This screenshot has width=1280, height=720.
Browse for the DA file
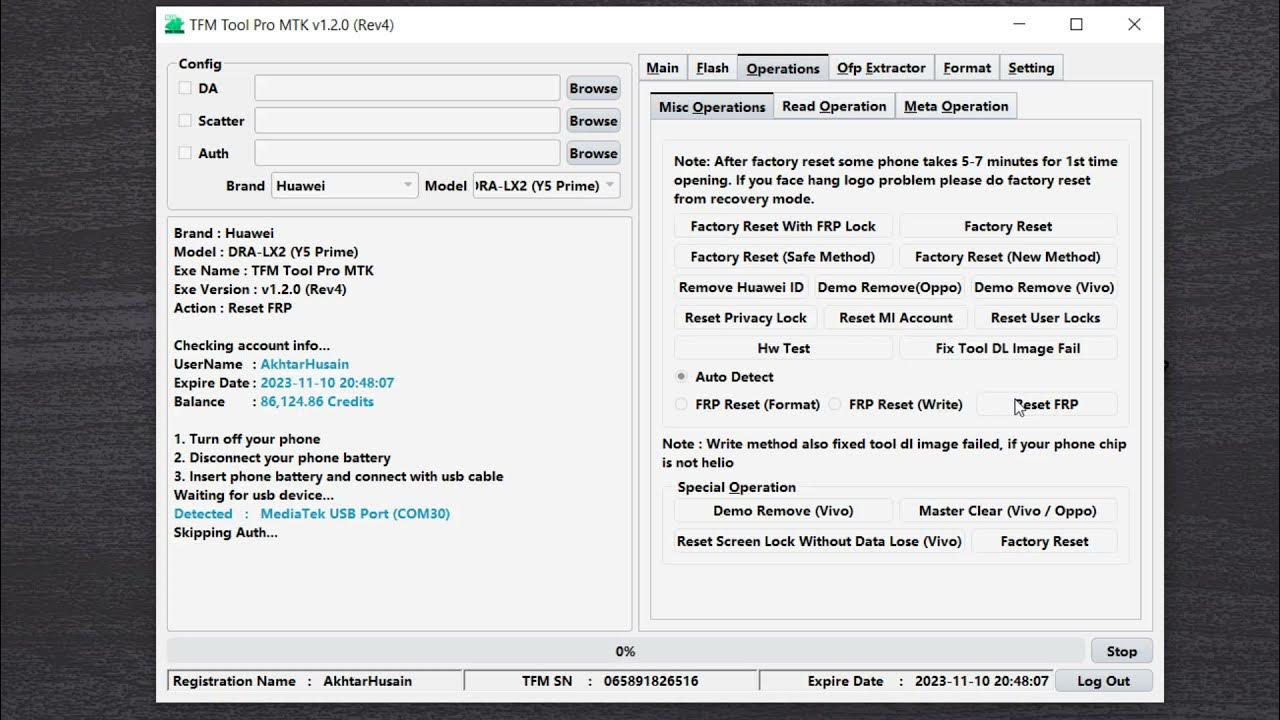pos(593,88)
